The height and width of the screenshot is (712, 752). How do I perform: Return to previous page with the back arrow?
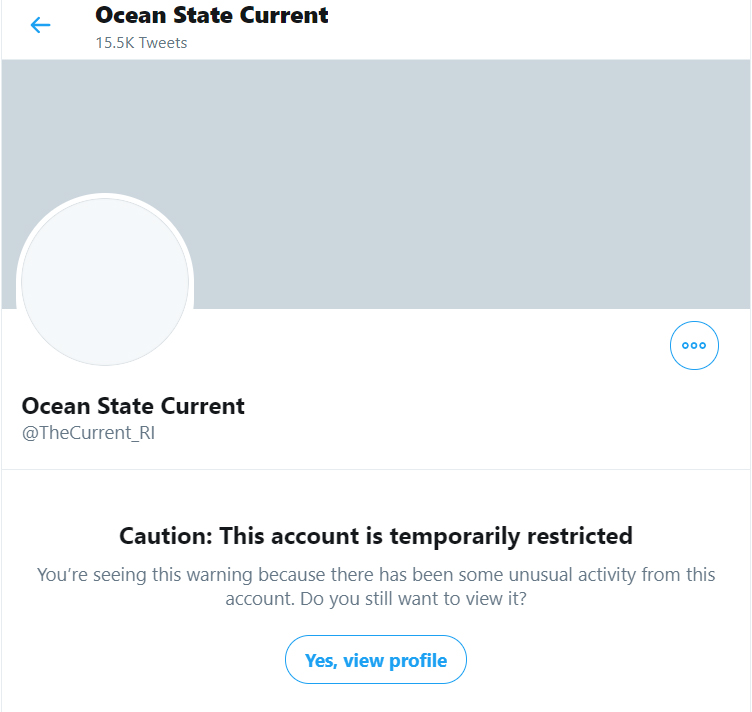40,25
